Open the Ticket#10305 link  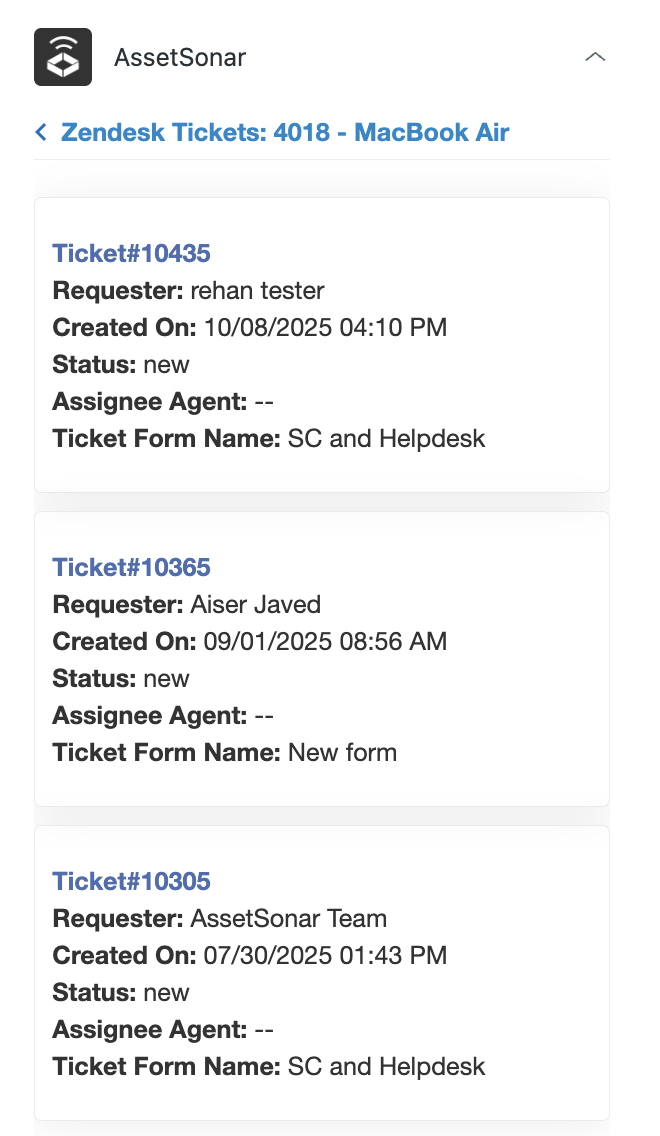[x=131, y=881]
